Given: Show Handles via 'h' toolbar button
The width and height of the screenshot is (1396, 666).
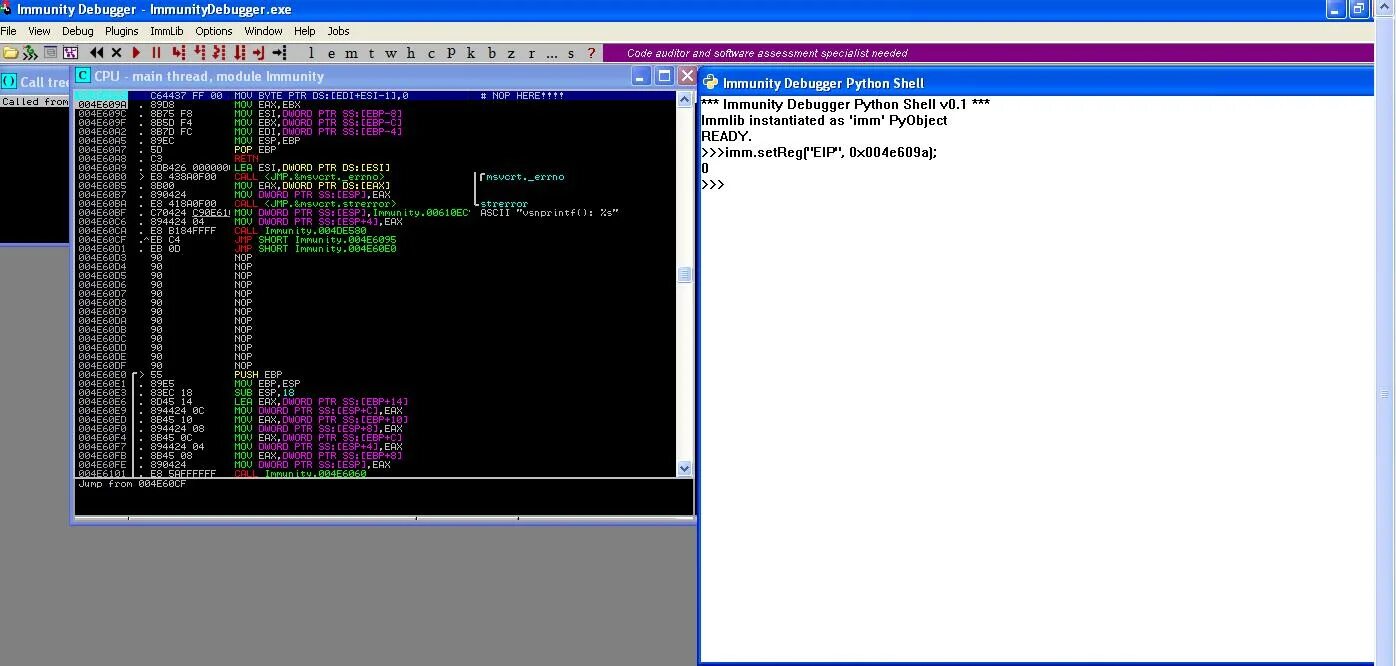Looking at the screenshot, I should 411,53.
